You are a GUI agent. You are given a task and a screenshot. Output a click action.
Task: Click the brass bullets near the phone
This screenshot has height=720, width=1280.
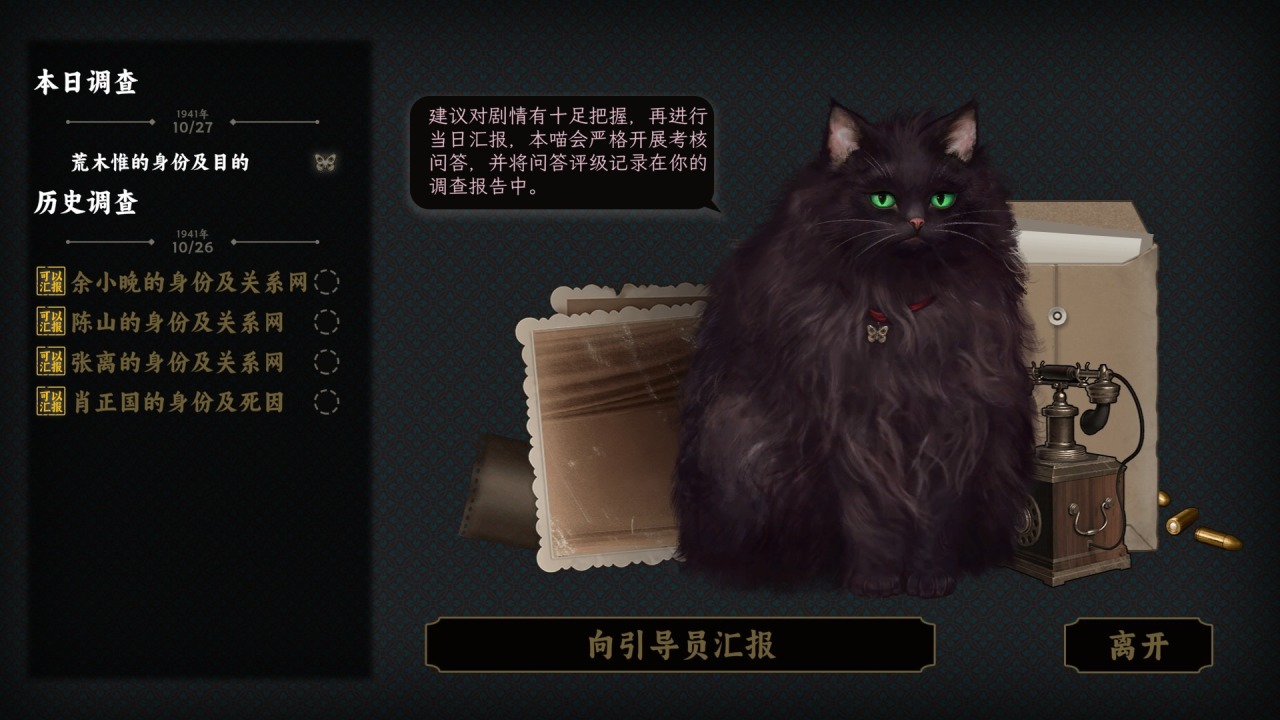pyautogui.click(x=1200, y=523)
